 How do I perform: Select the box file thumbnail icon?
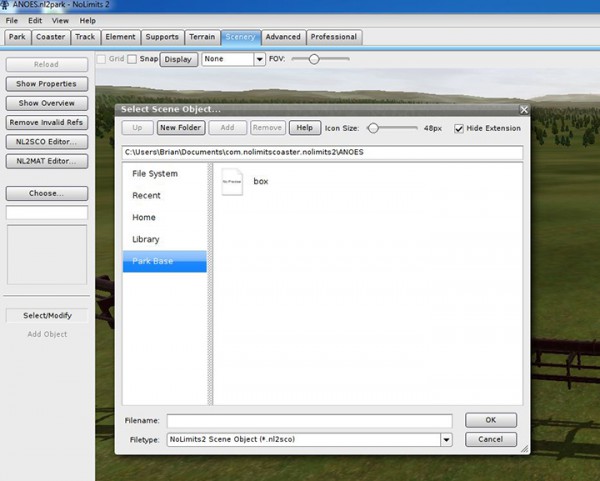[x=232, y=182]
